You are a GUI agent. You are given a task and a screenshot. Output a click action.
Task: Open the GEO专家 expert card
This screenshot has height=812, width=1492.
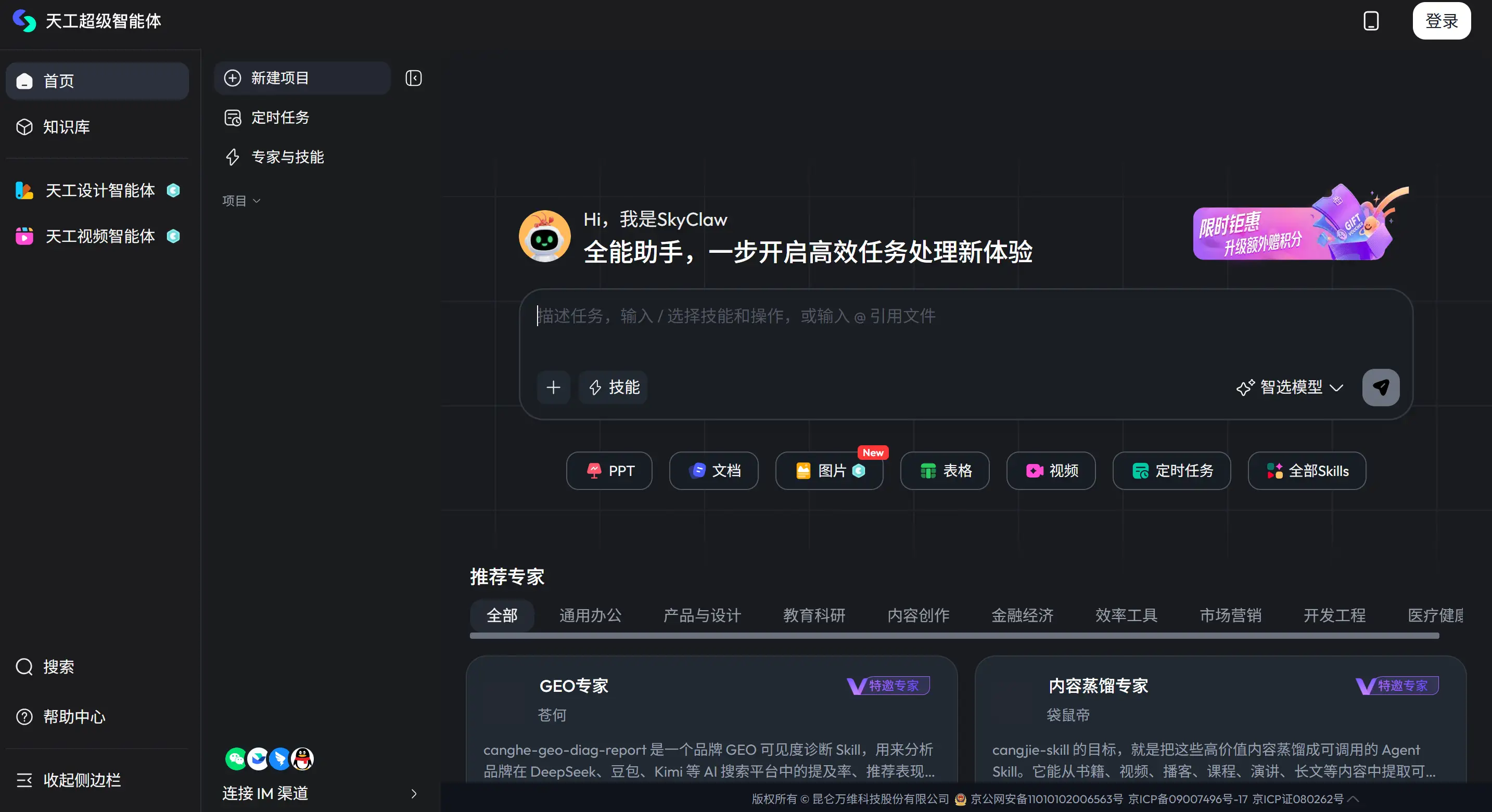(x=712, y=720)
